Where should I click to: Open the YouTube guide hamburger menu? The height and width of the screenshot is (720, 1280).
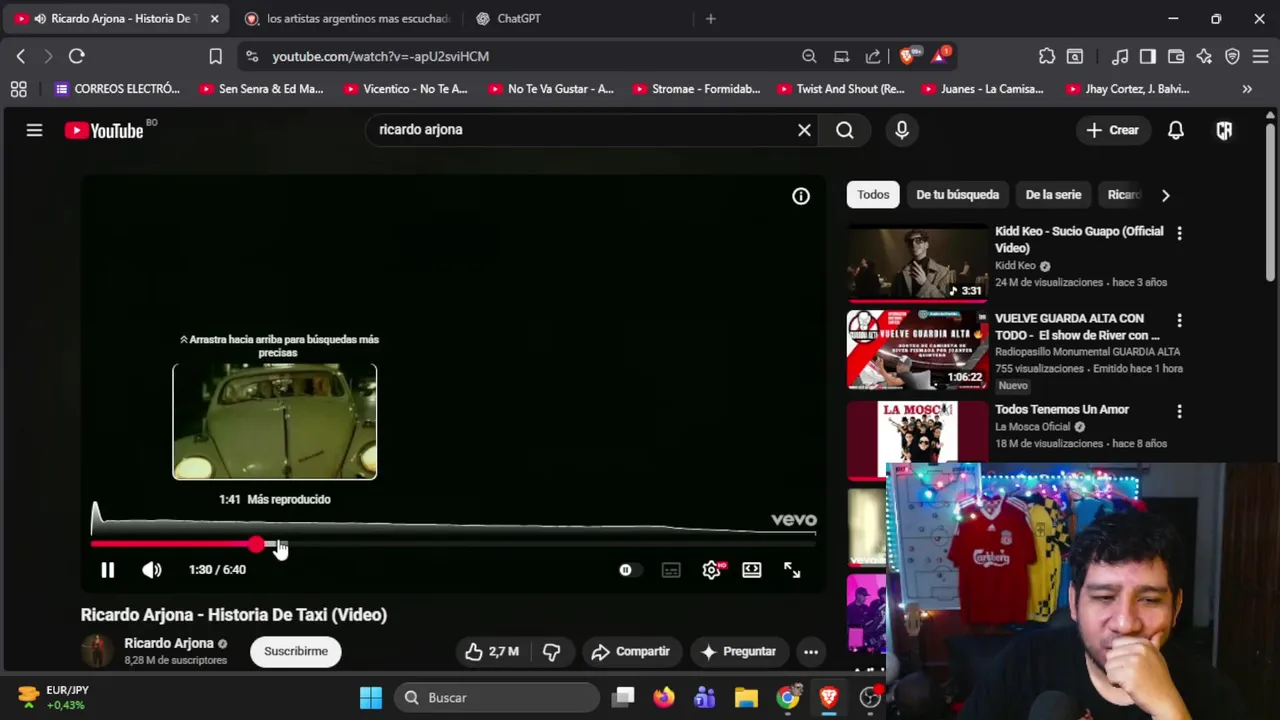pos(34,130)
